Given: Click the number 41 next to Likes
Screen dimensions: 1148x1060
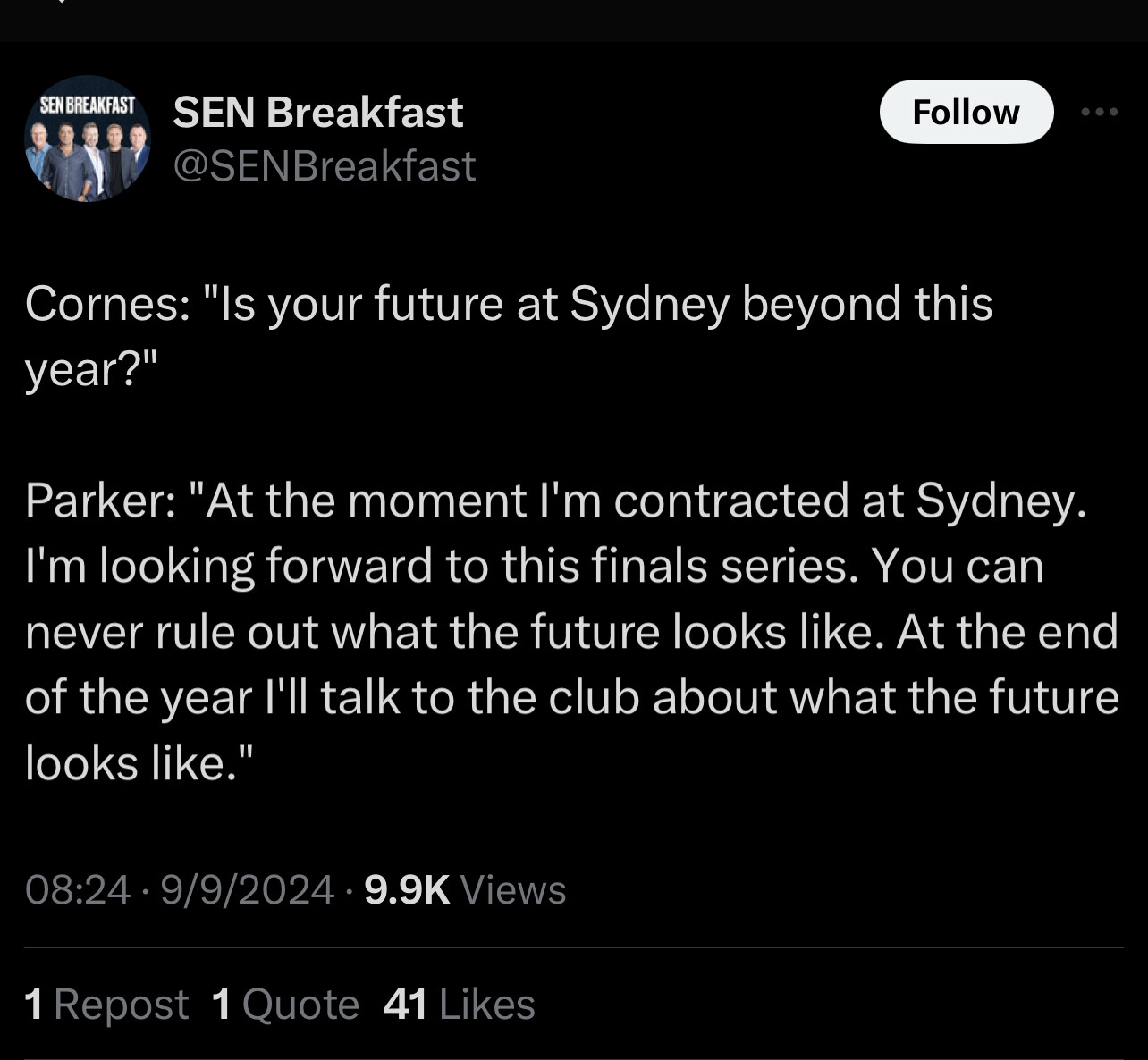Looking at the screenshot, I should [x=405, y=1004].
